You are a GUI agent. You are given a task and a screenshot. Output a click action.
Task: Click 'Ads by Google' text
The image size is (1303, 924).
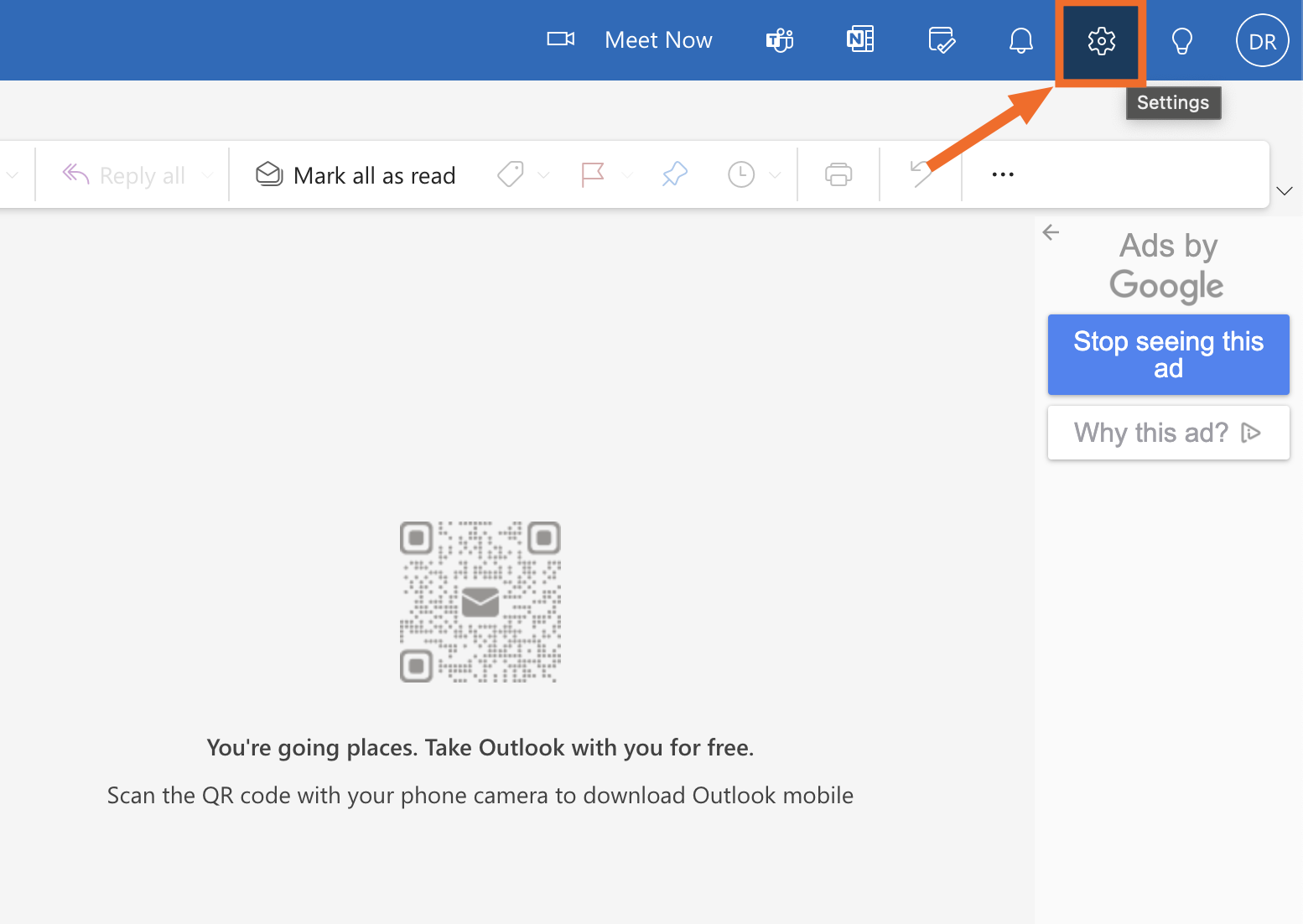1167,266
